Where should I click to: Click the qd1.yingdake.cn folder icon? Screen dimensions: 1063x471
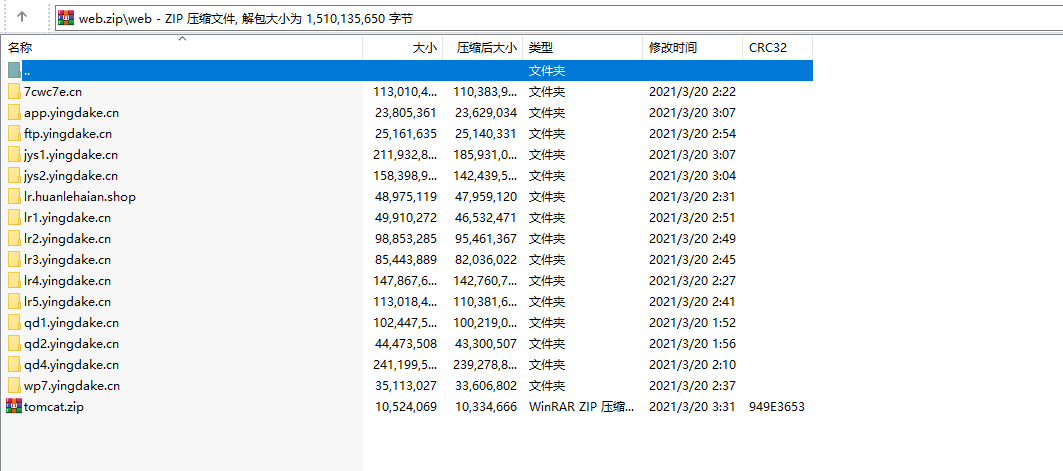point(14,323)
